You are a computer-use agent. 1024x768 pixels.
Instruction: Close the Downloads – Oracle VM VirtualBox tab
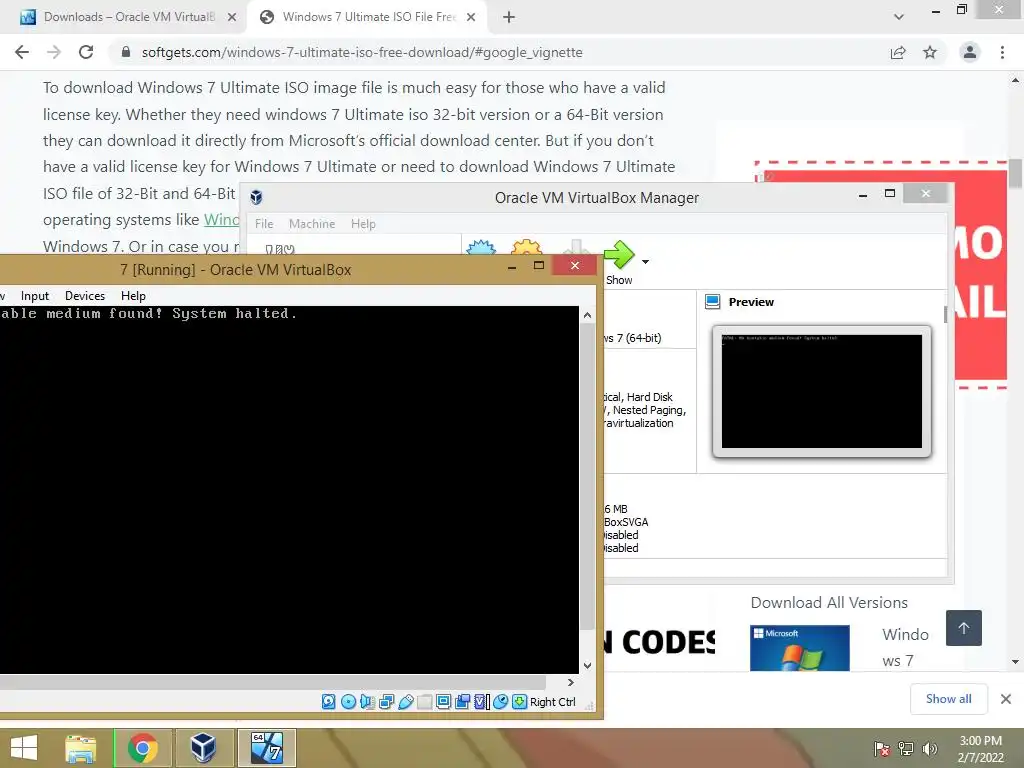click(232, 18)
